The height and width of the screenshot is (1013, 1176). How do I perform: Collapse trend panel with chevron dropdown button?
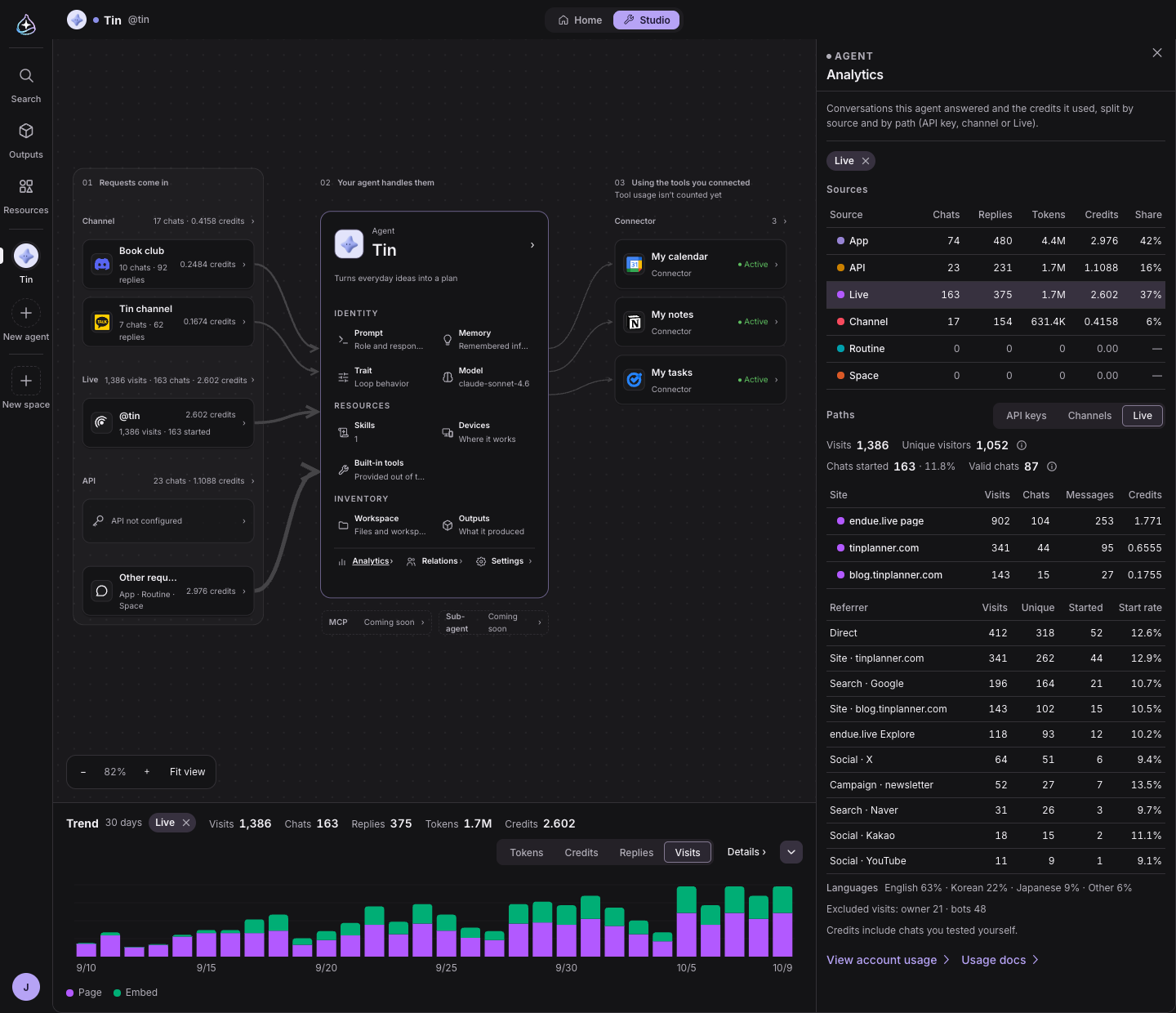coord(791,852)
